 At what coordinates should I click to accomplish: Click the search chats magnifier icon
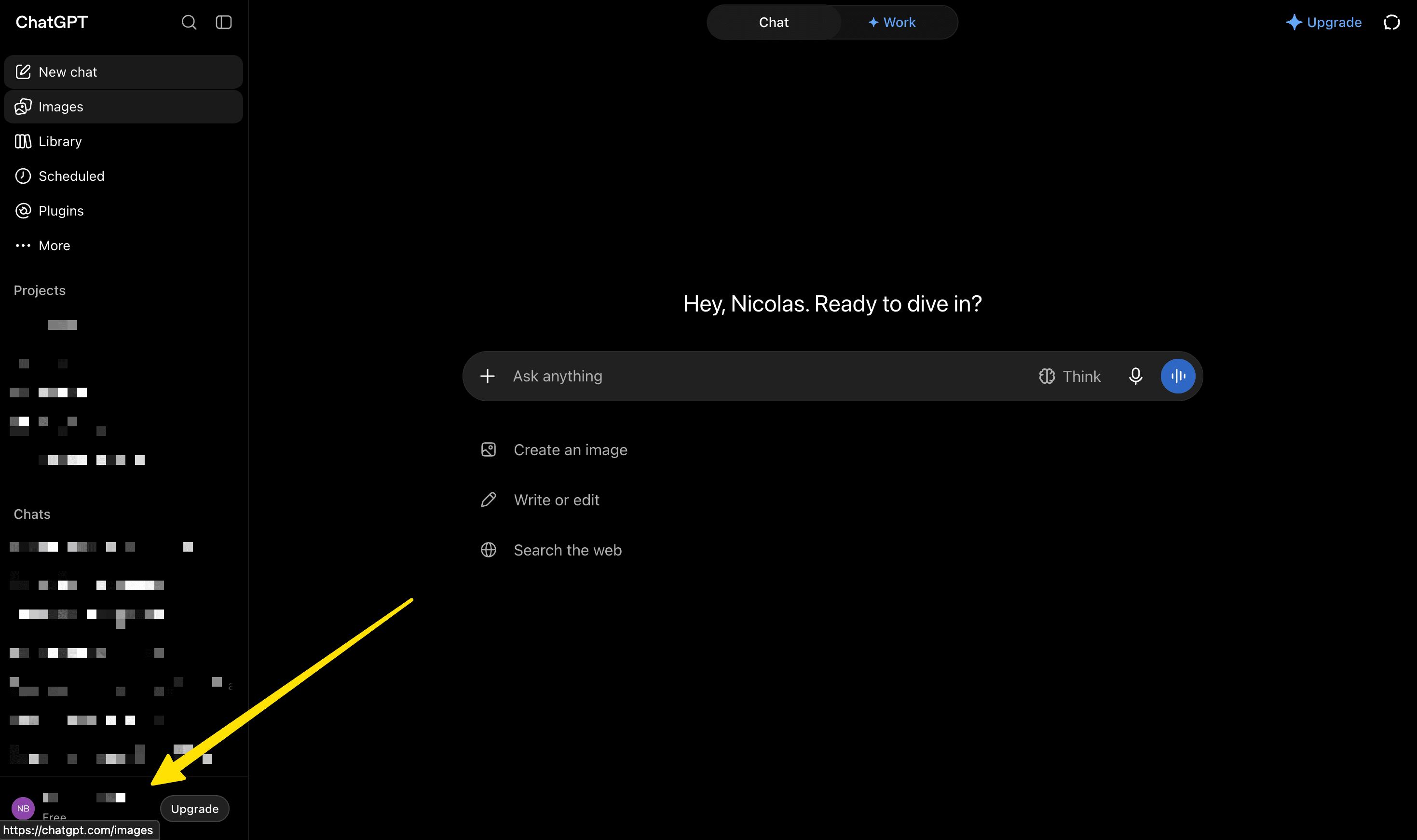click(189, 22)
